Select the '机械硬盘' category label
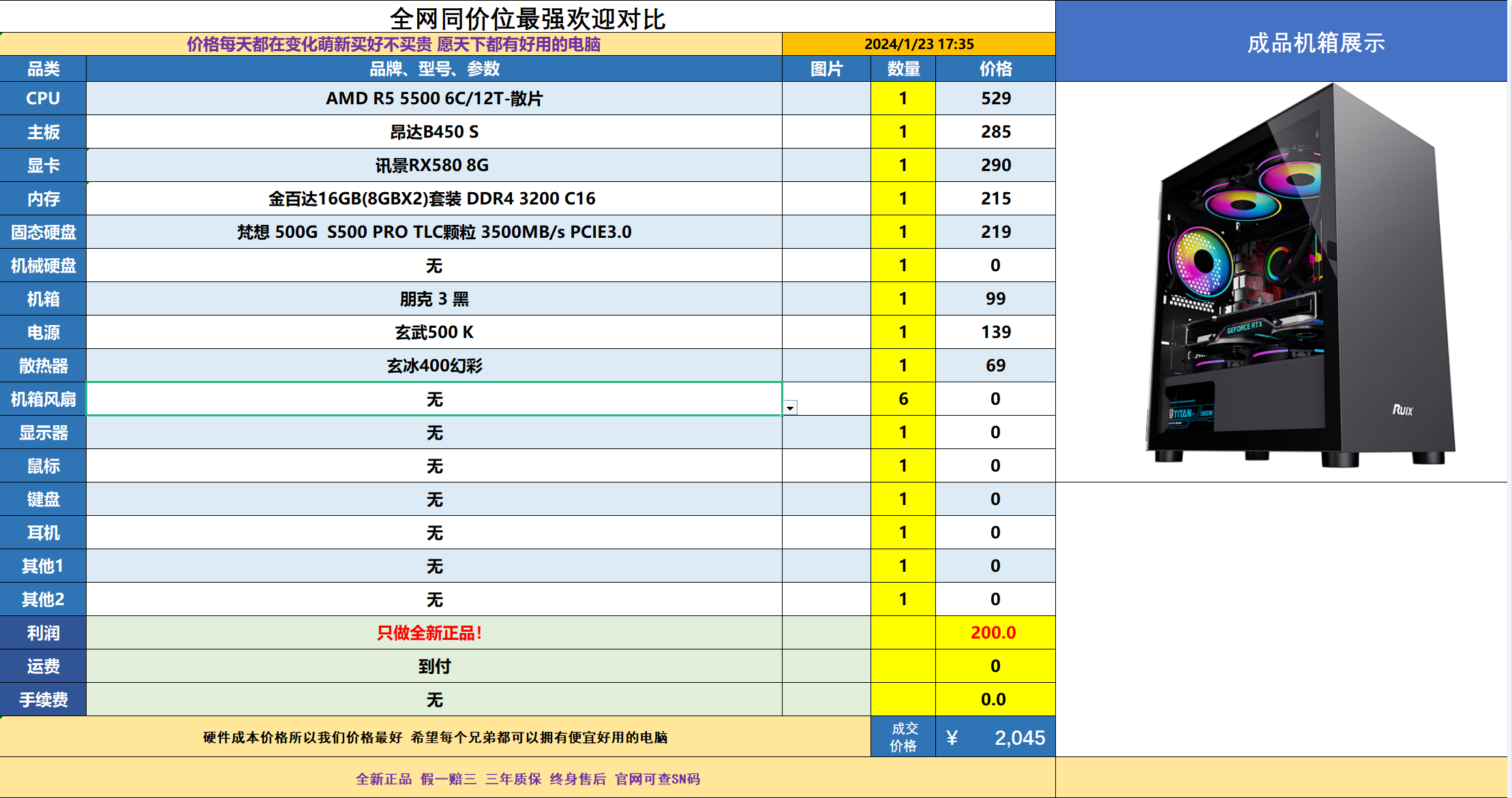The width and height of the screenshot is (1512, 798). coord(43,265)
